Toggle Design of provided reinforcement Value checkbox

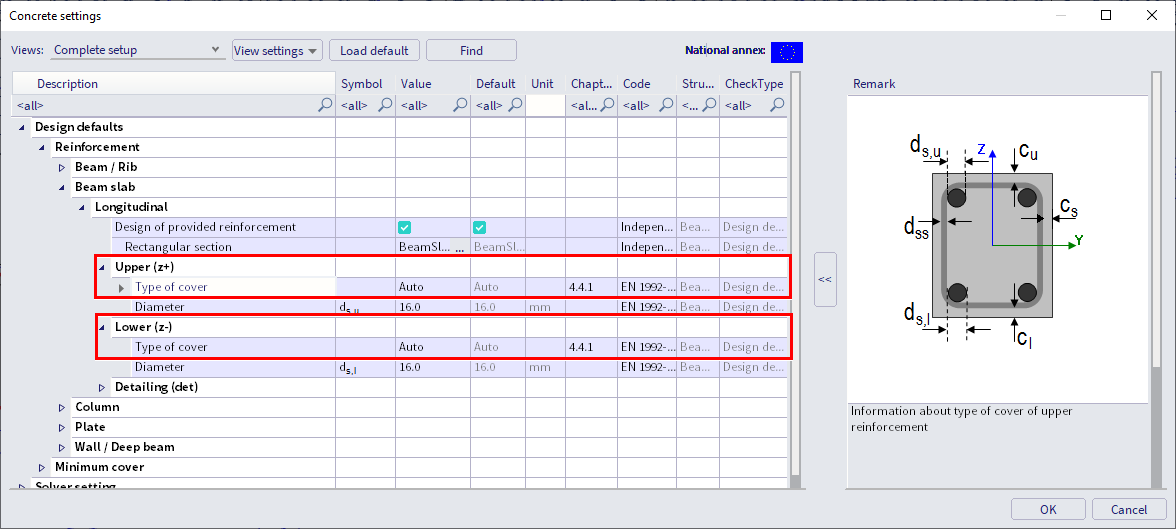tap(405, 227)
